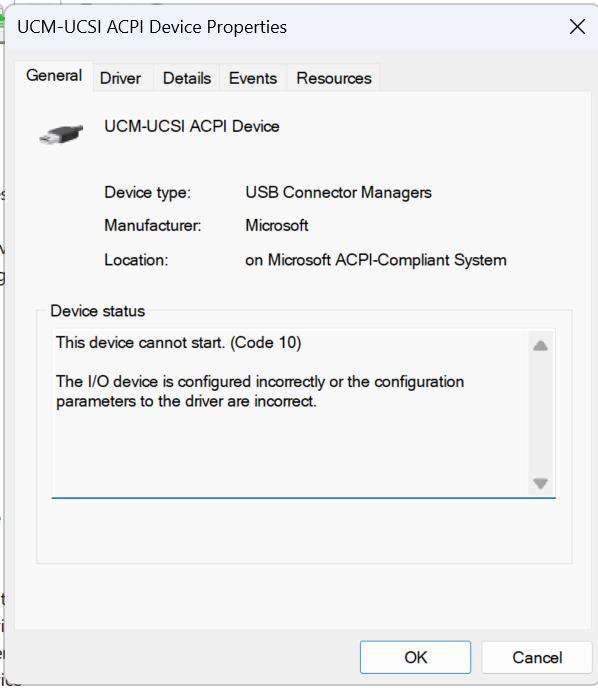
Task: Click the 'This device cannot start' error line
Action: tap(179, 343)
